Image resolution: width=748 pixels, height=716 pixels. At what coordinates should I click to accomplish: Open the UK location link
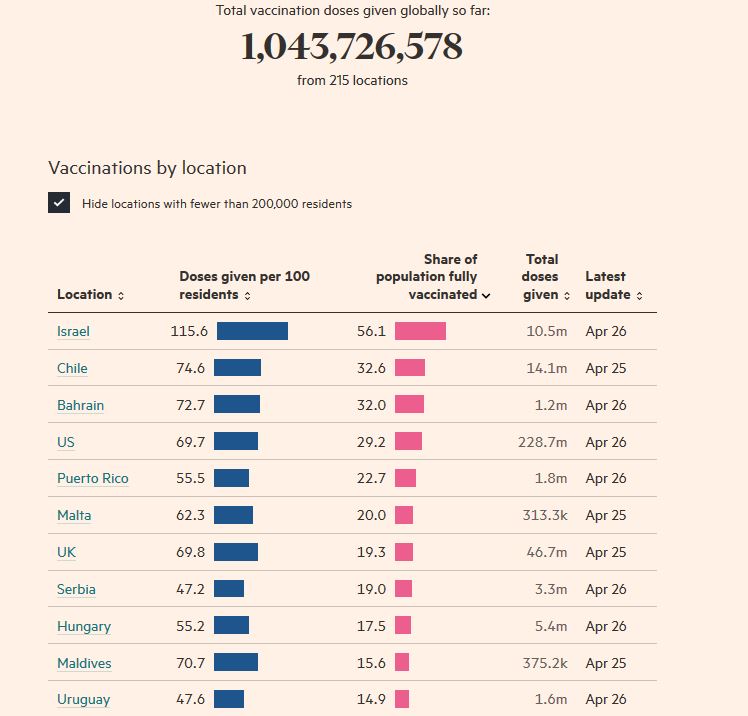[66, 553]
